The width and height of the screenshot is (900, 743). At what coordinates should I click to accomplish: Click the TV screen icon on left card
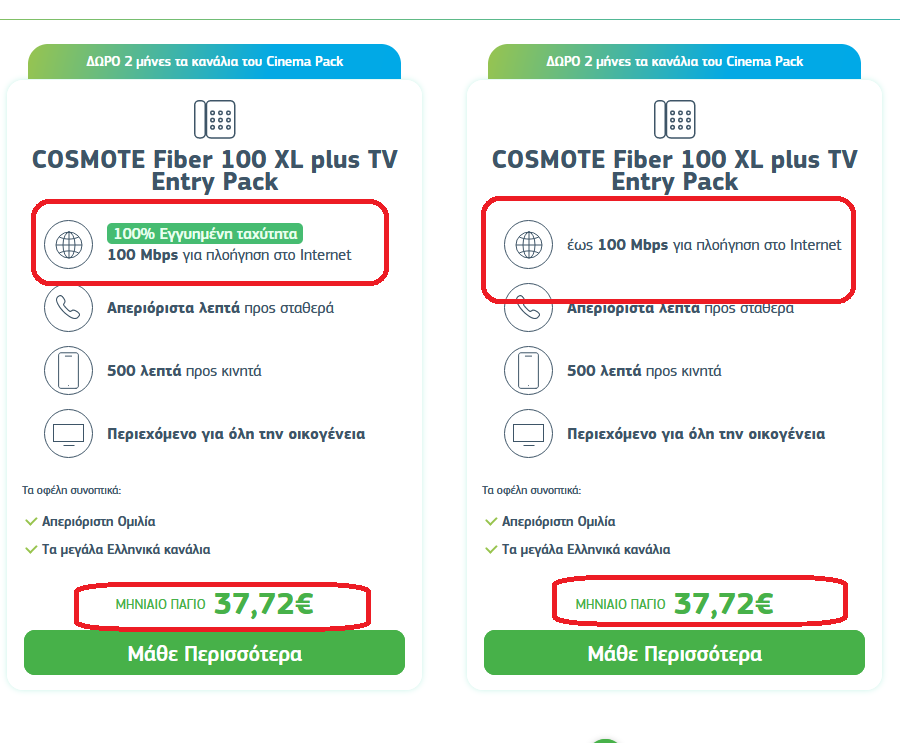click(68, 434)
